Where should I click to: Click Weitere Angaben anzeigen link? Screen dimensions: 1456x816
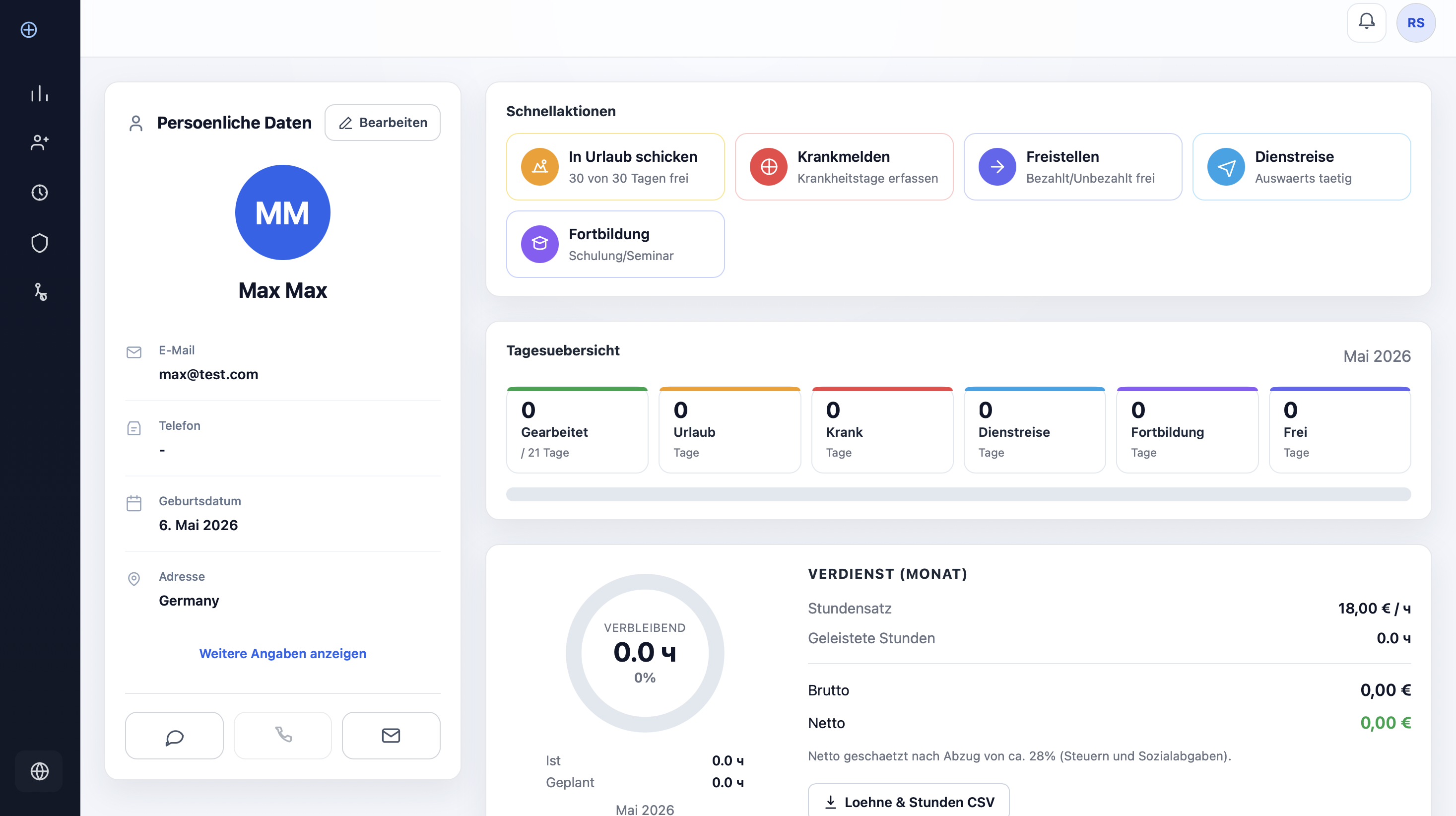[282, 653]
